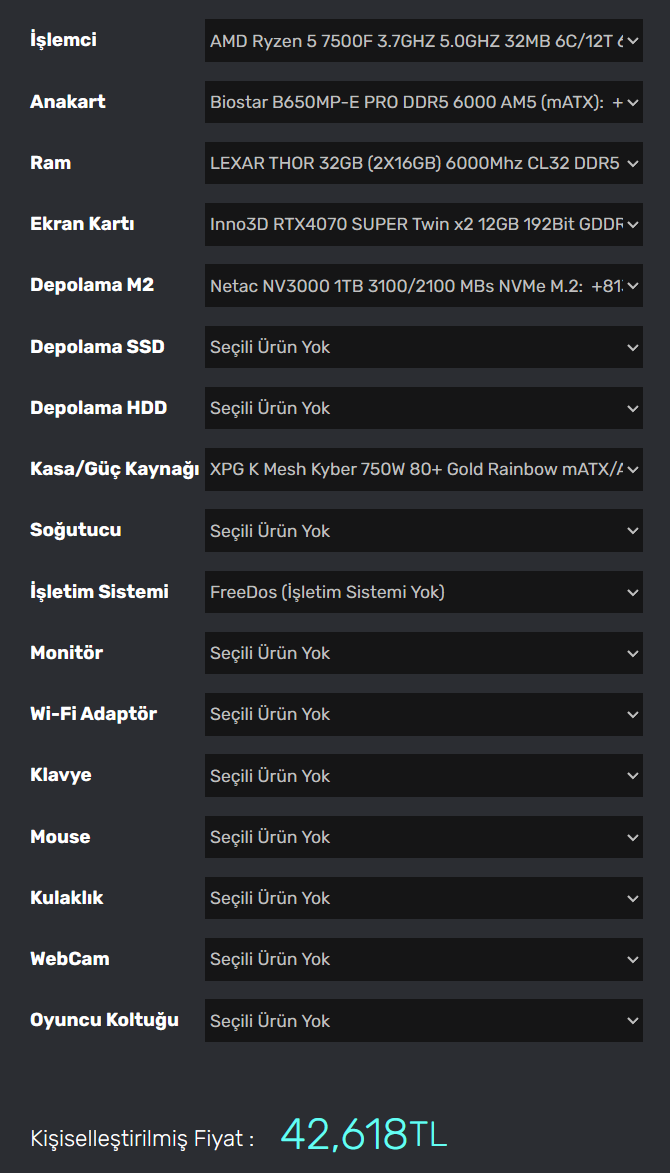The image size is (670, 1173).
Task: Open the Depolama HDD dropdown
Action: [423, 408]
